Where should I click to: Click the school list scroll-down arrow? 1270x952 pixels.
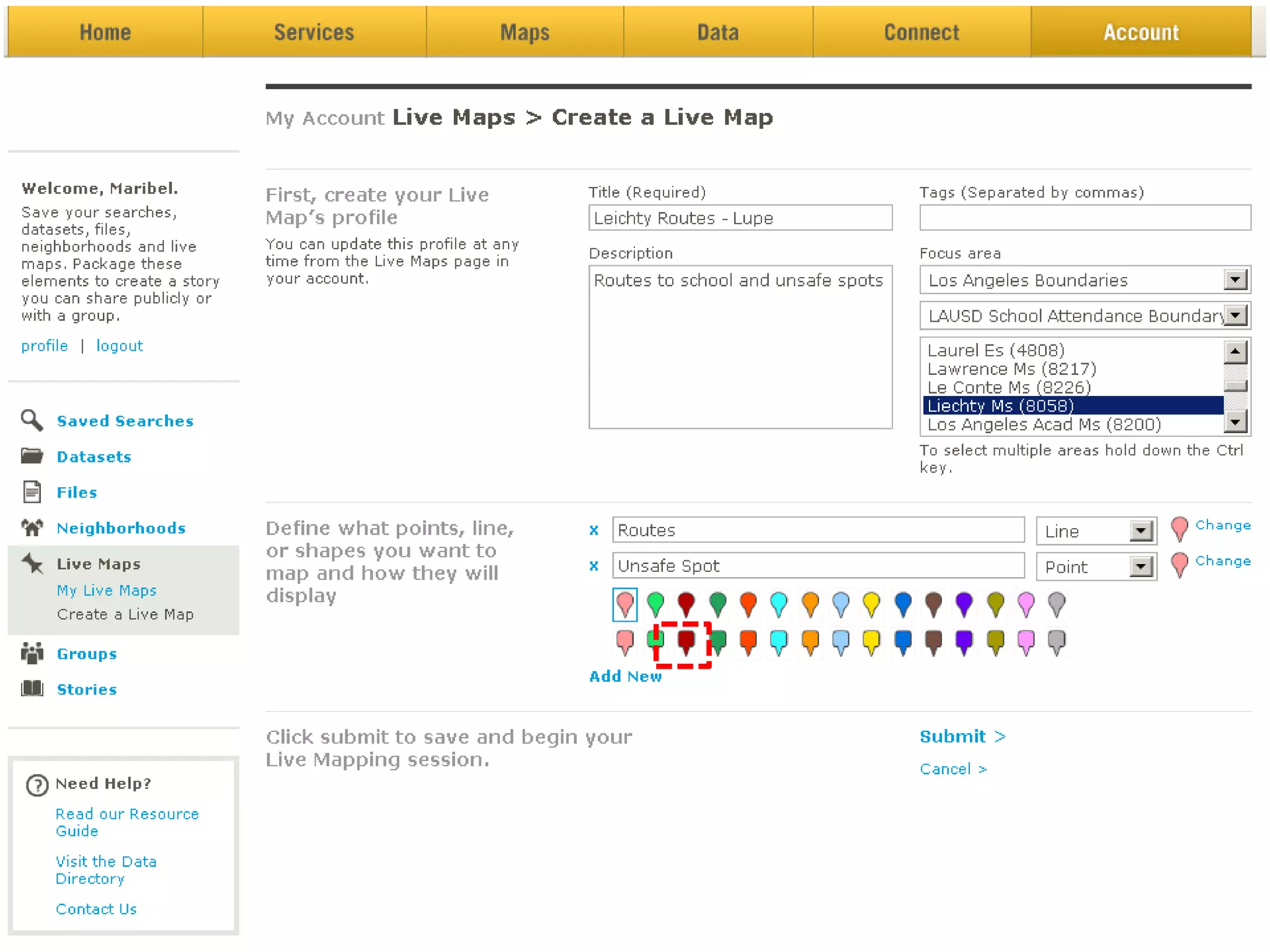(x=1235, y=422)
